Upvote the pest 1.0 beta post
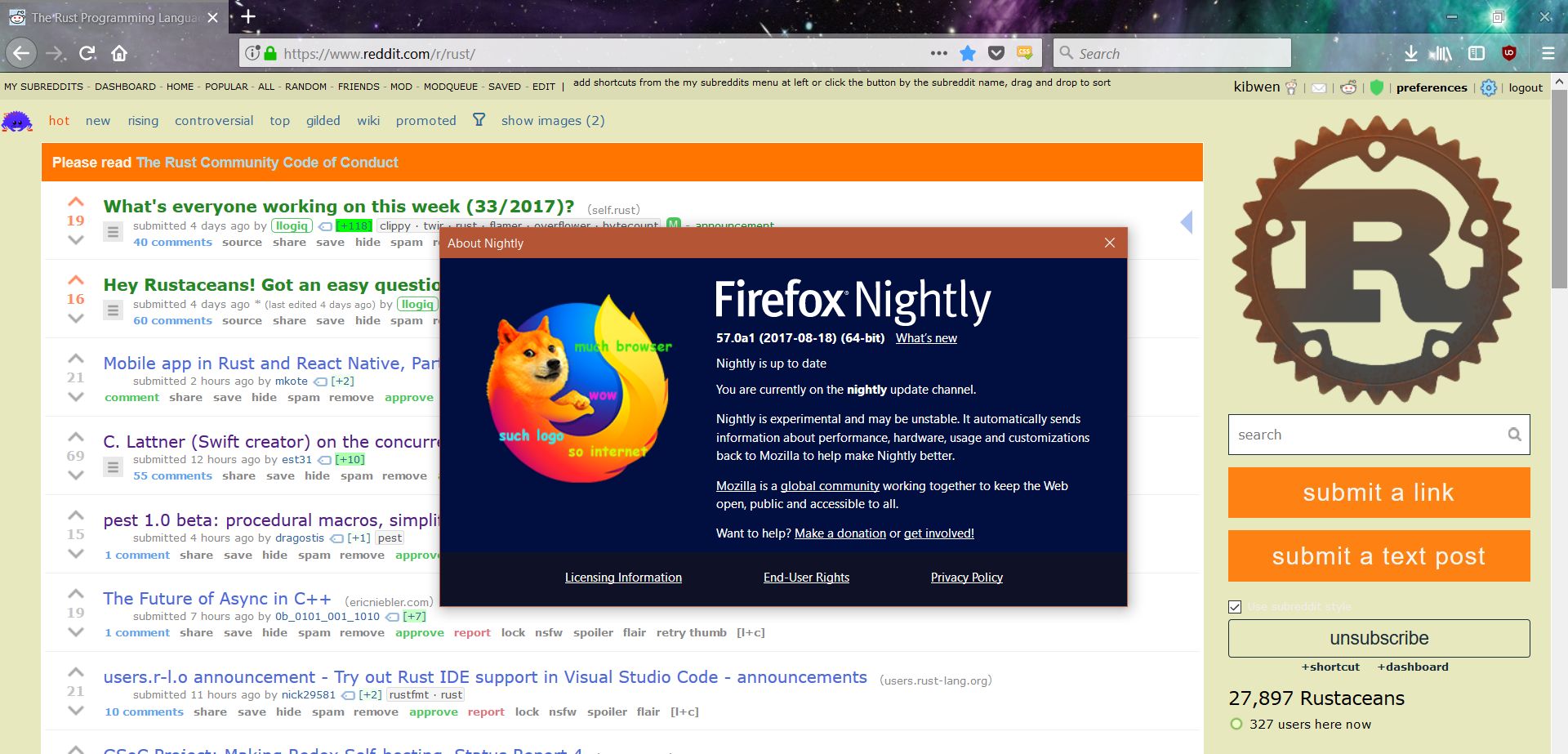 [75, 515]
